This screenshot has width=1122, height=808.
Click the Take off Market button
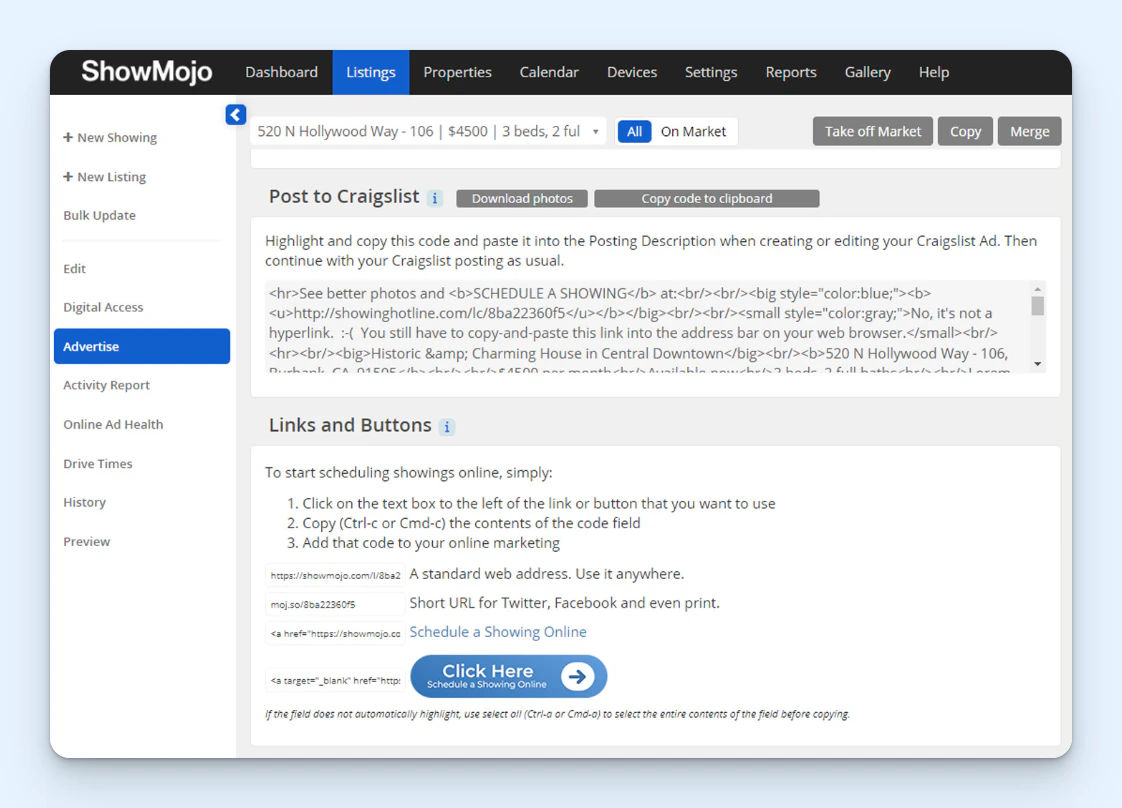(x=873, y=132)
